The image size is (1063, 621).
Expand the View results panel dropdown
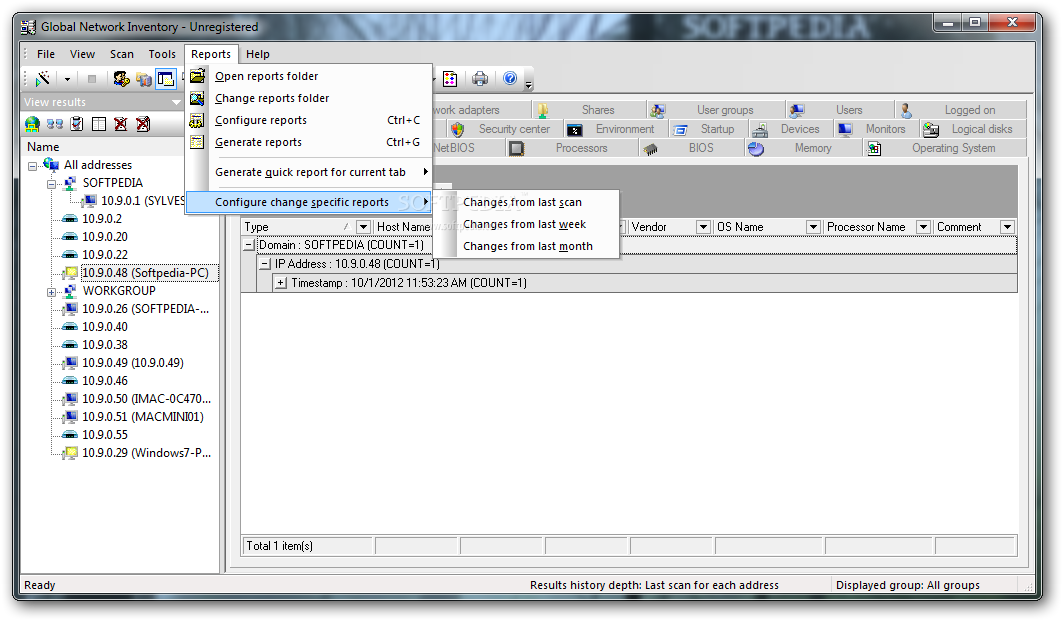176,102
